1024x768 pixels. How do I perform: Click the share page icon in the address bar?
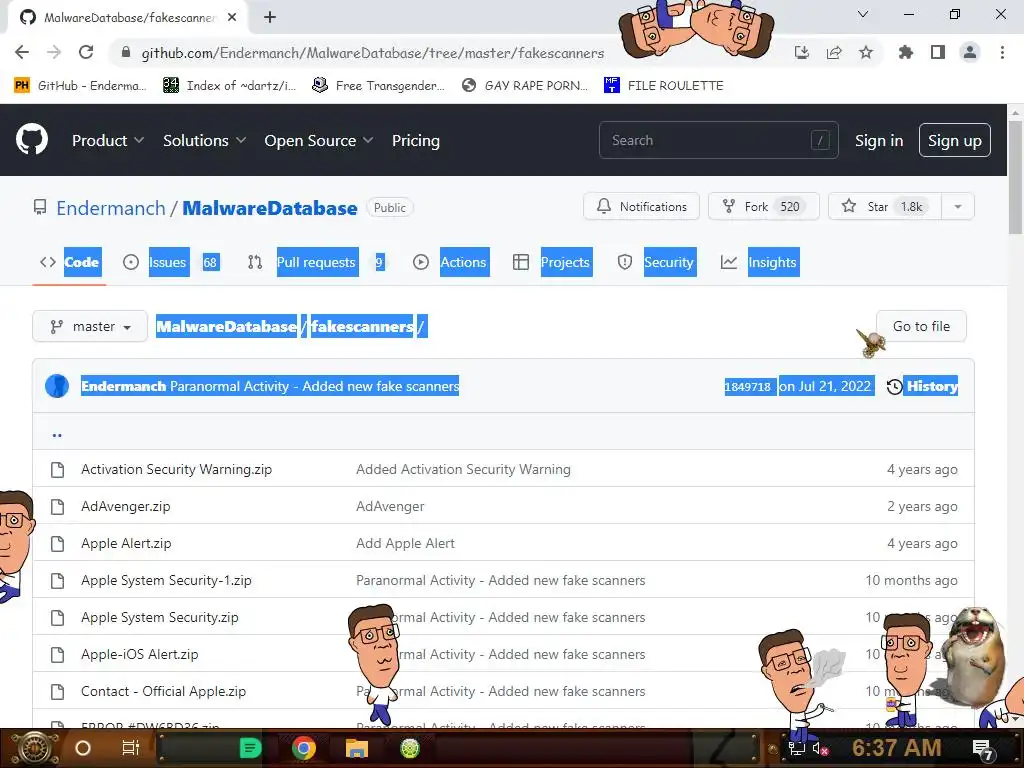point(834,52)
